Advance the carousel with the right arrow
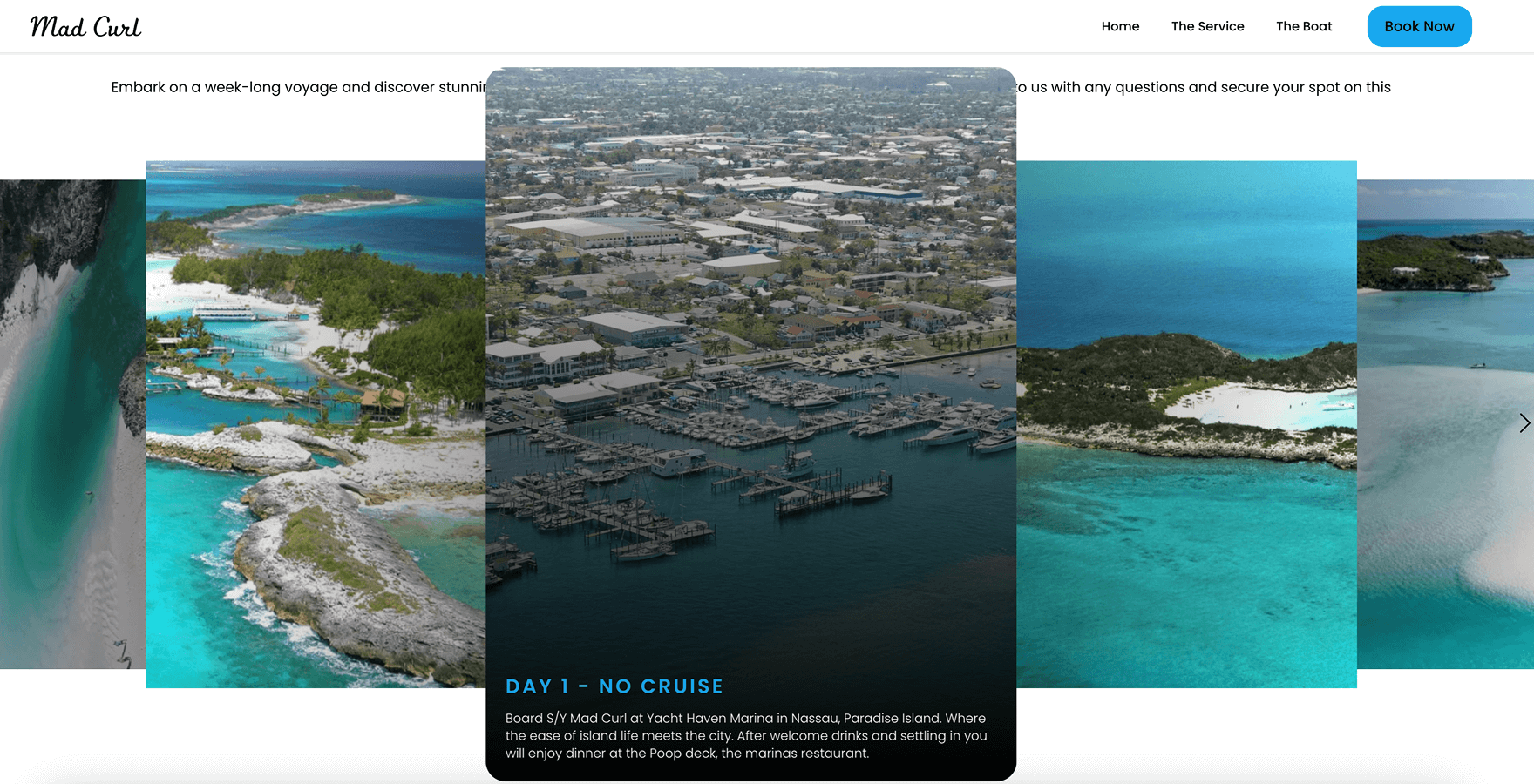 pos(1524,423)
